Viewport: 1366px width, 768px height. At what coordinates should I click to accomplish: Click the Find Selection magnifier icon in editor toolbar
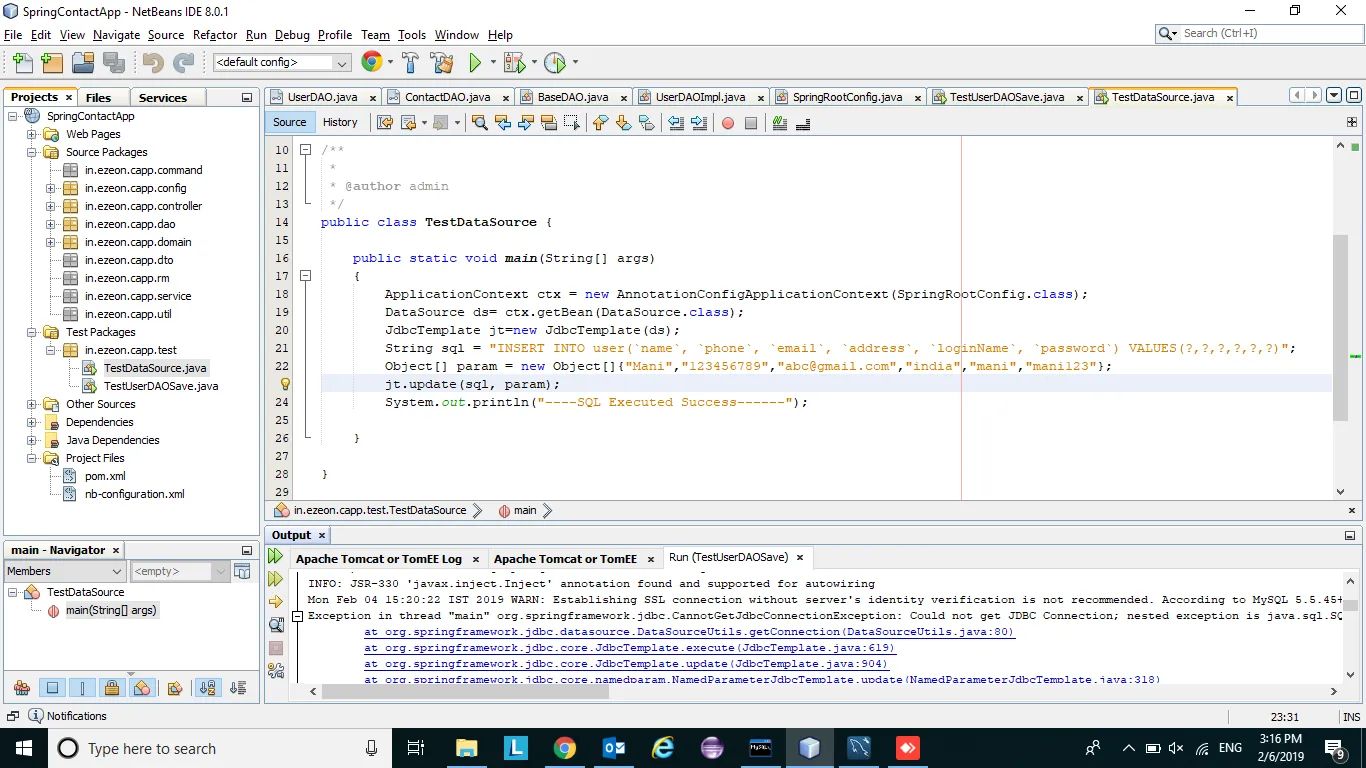(x=479, y=123)
